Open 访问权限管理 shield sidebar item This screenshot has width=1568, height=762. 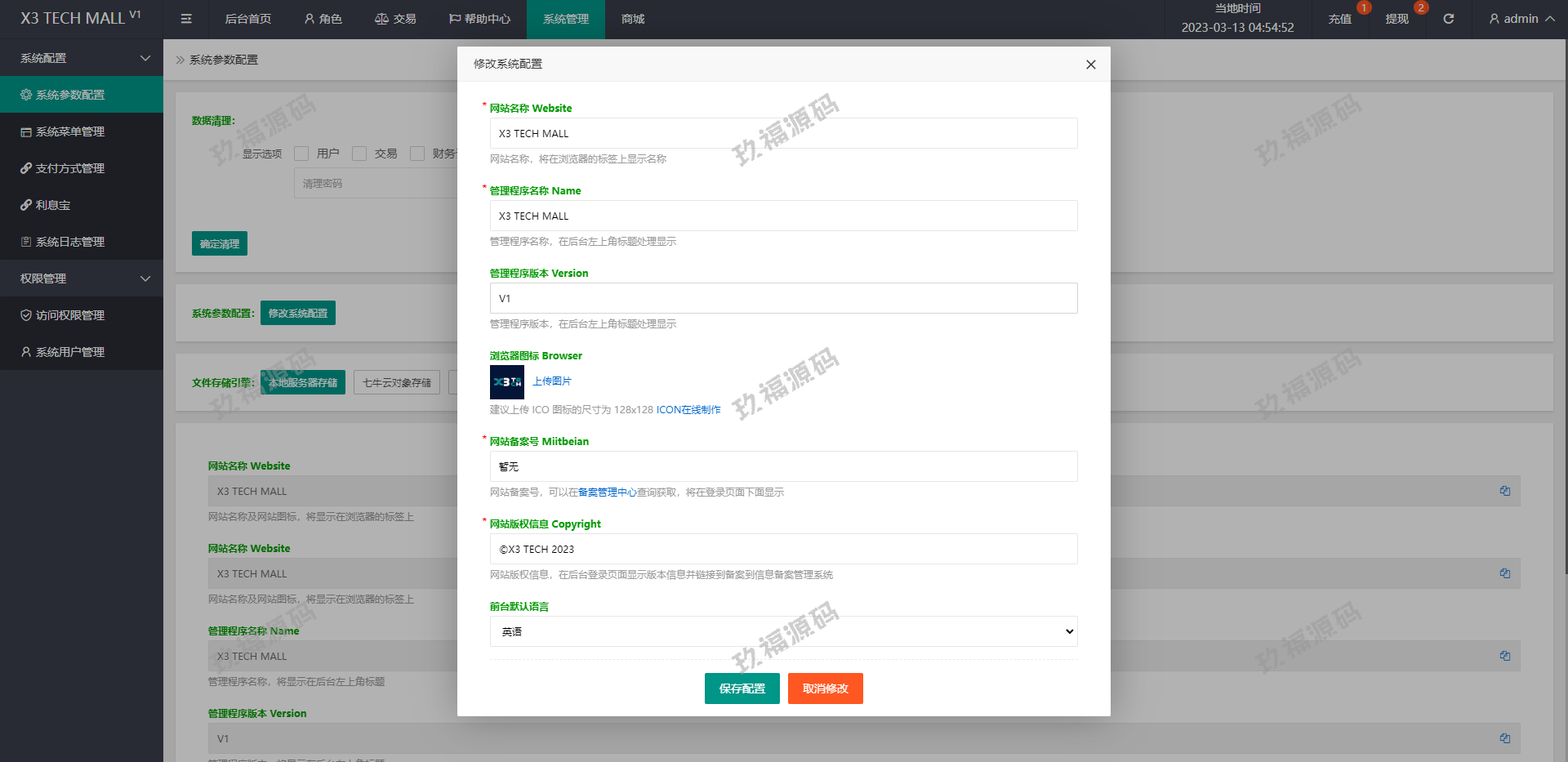click(x=70, y=315)
